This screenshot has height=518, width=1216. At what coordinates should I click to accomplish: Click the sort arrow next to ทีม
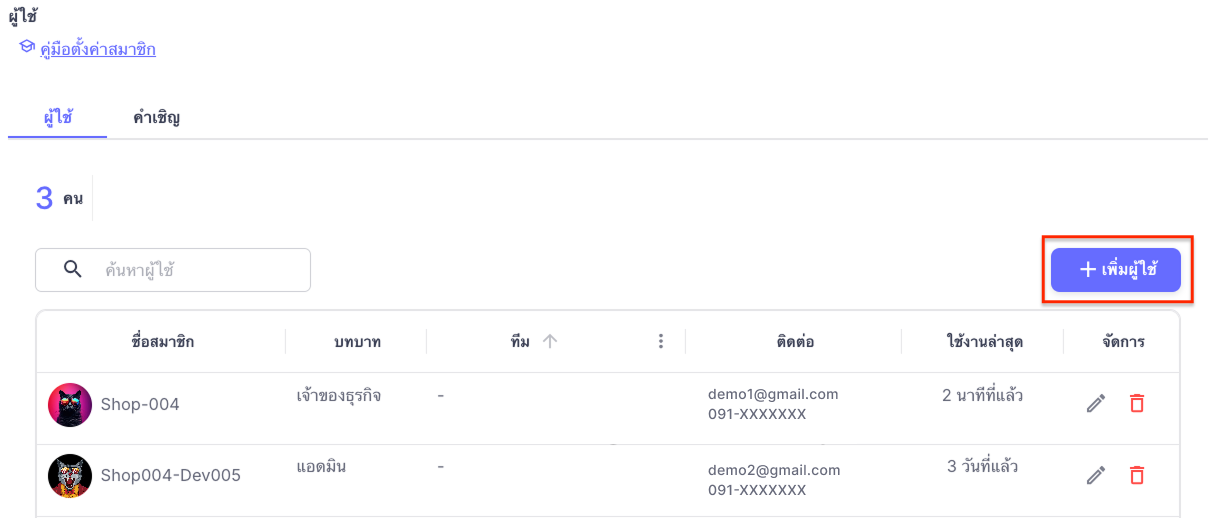click(549, 341)
